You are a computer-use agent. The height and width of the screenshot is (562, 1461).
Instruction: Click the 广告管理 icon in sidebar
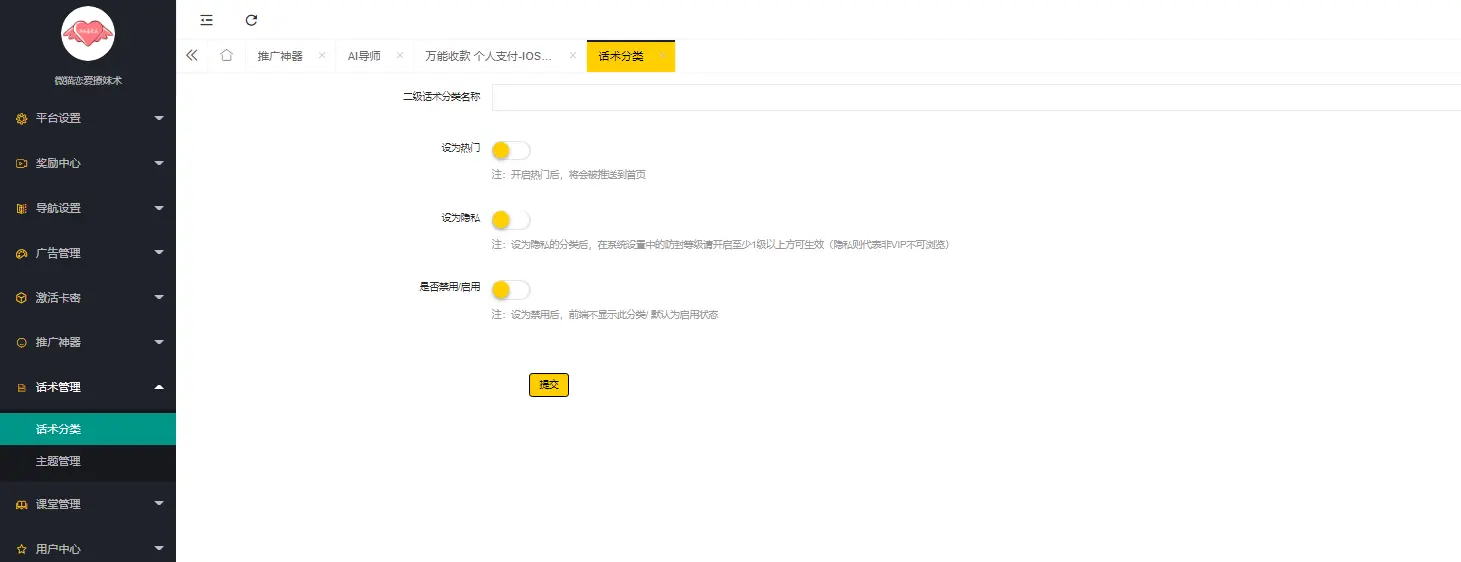(x=21, y=253)
